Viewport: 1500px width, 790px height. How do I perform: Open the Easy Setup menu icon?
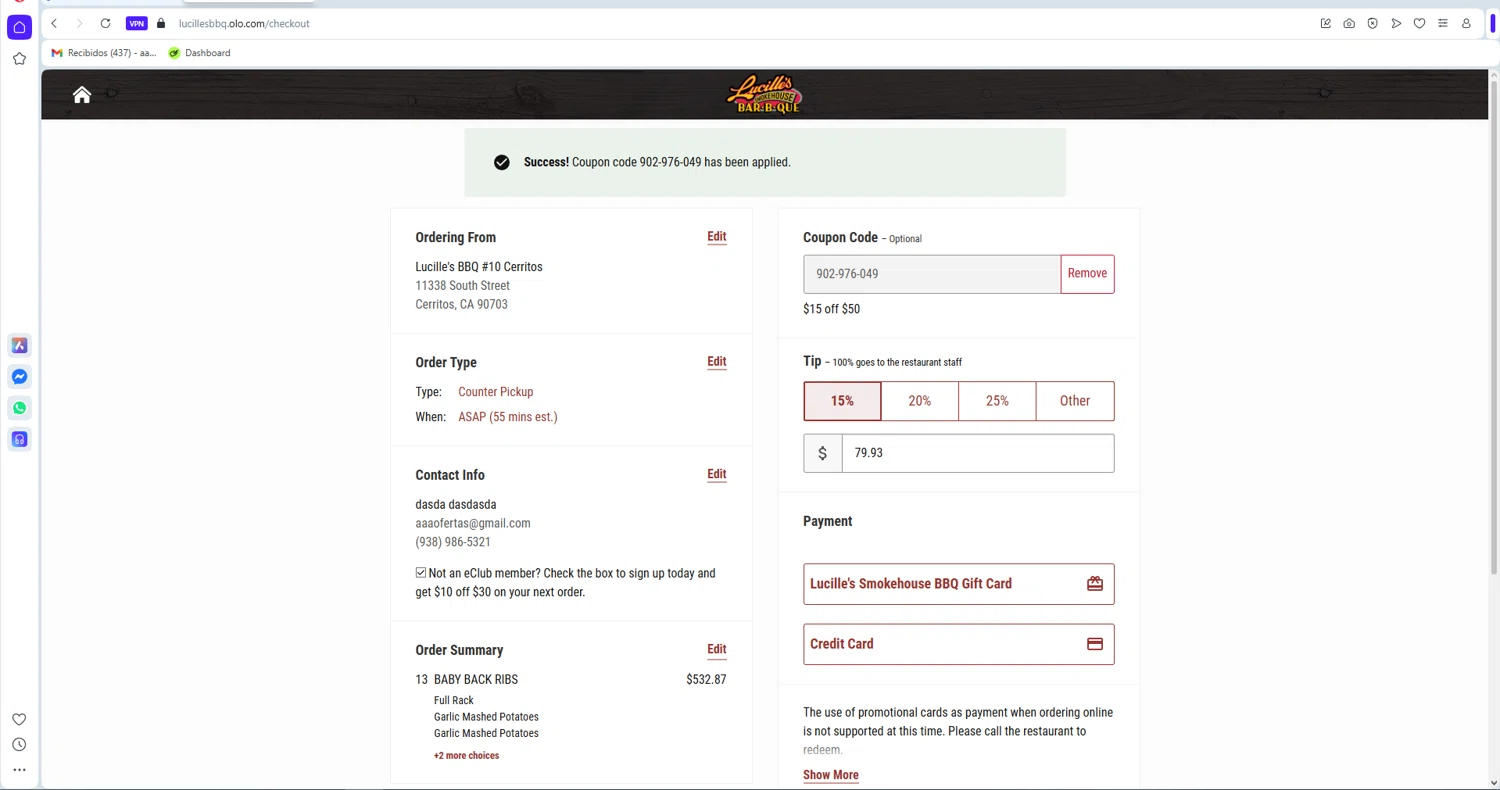[x=1443, y=23]
